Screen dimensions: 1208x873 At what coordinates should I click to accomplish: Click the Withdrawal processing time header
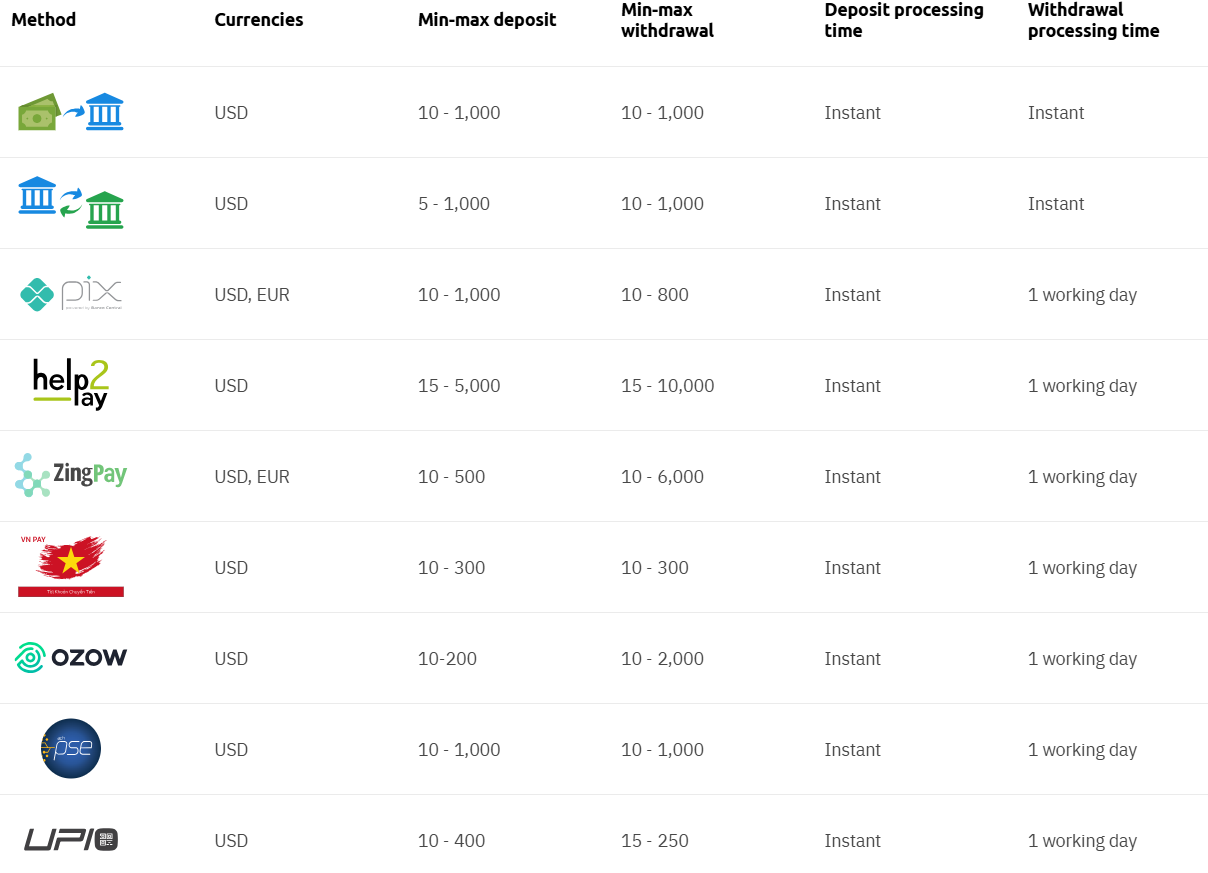click(1093, 20)
